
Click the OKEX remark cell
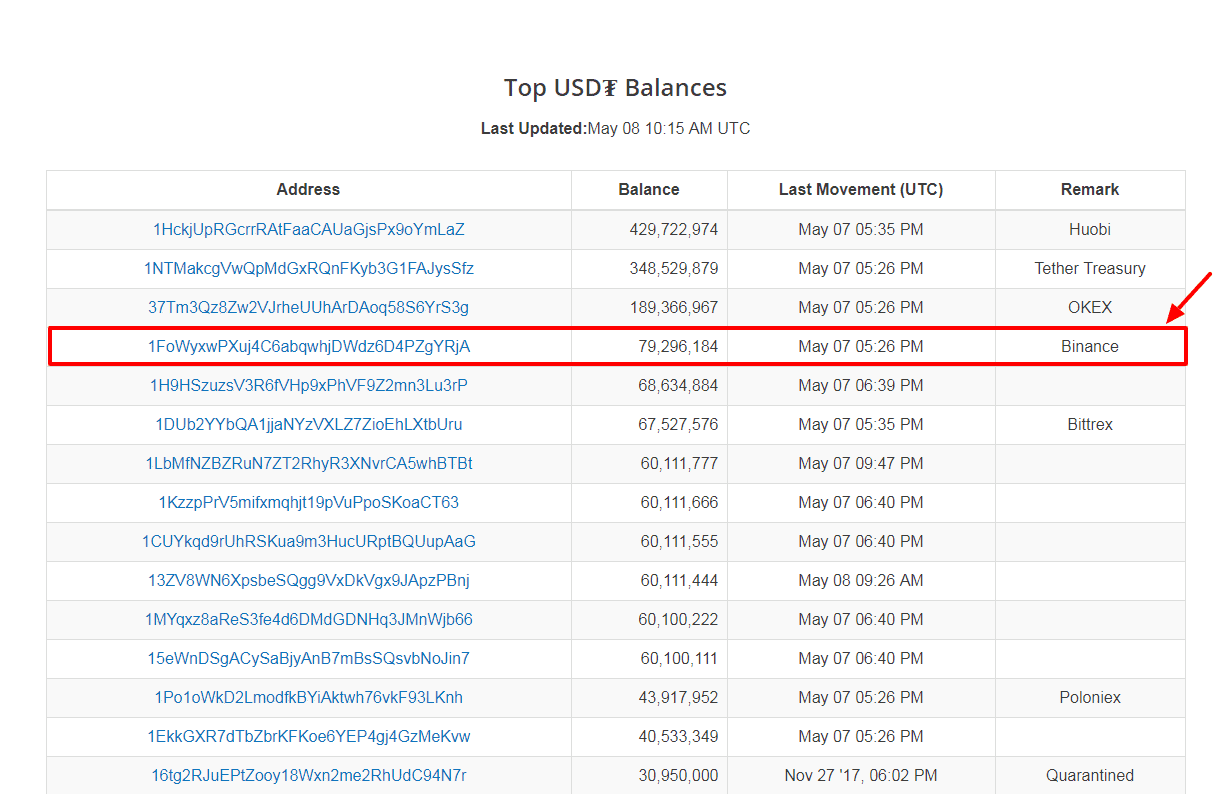1090,308
